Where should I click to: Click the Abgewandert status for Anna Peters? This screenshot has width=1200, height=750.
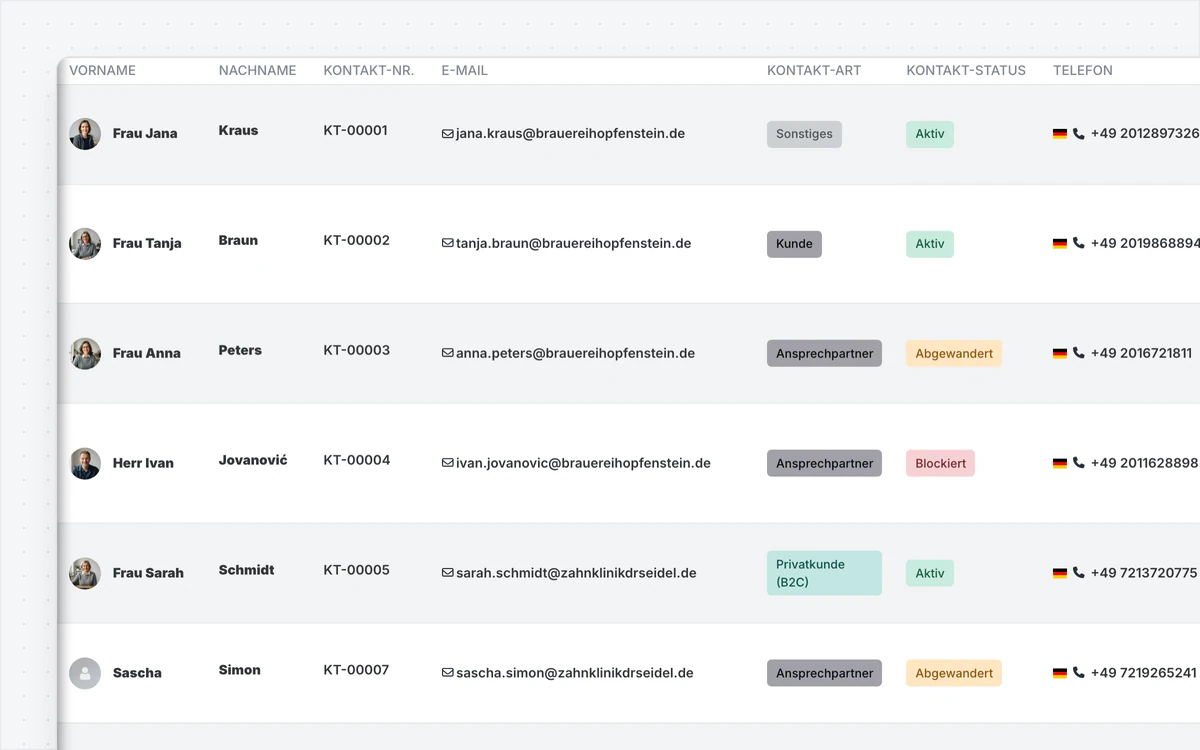coord(954,354)
